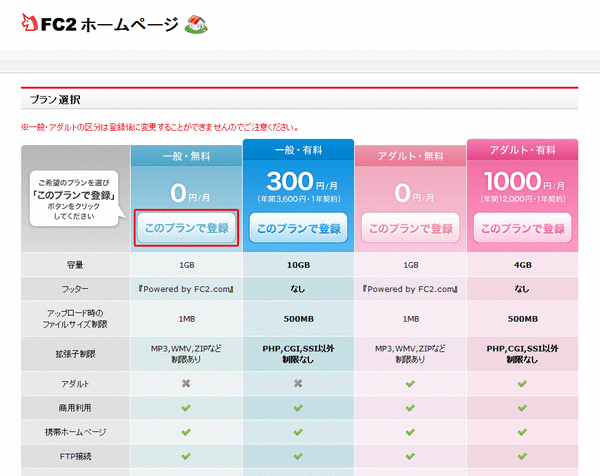The width and height of the screenshot is (600, 476).
Task: Click the 容量 row label
Action: (x=75, y=265)
